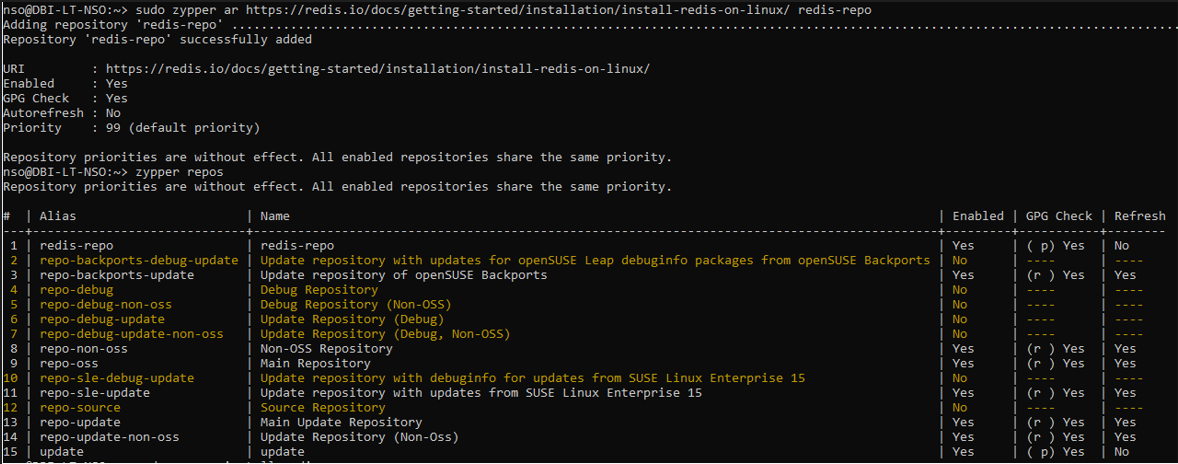
Task: Select the repo-backports-debug-update alias
Action: tap(139, 260)
